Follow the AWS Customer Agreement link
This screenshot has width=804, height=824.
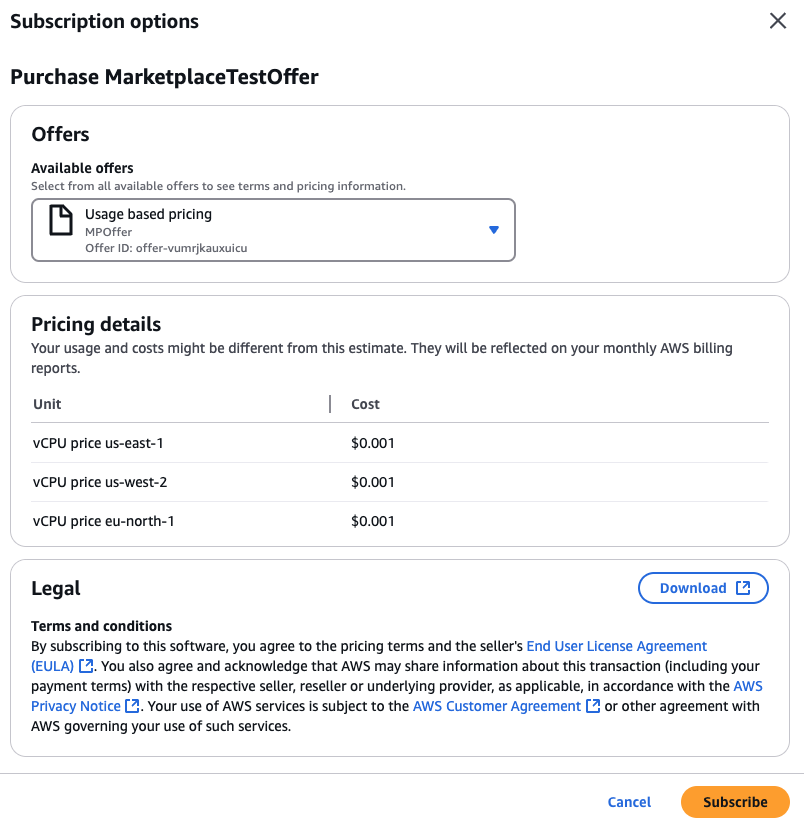coord(497,706)
